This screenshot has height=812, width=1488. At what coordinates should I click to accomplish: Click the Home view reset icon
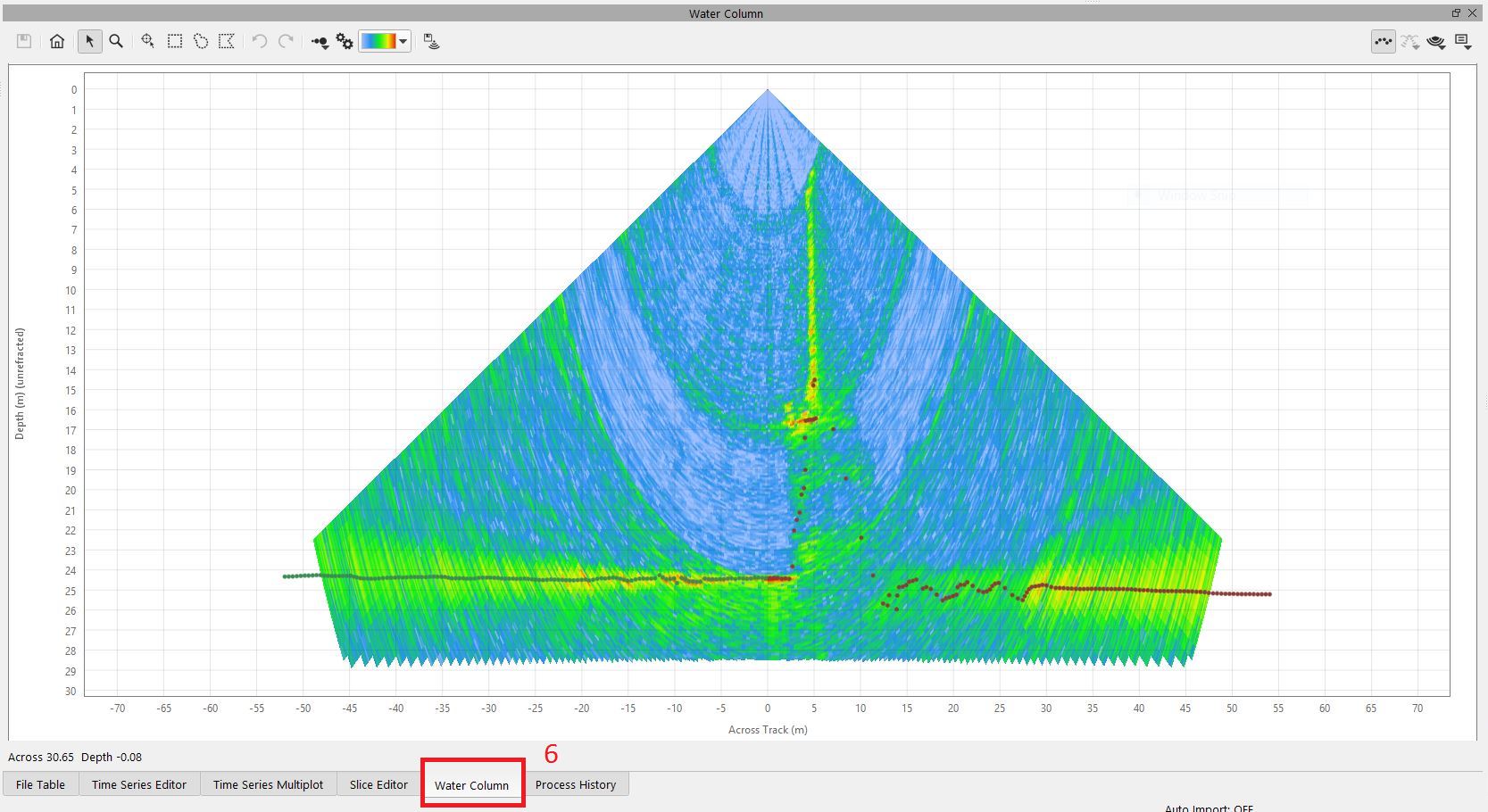click(x=57, y=41)
